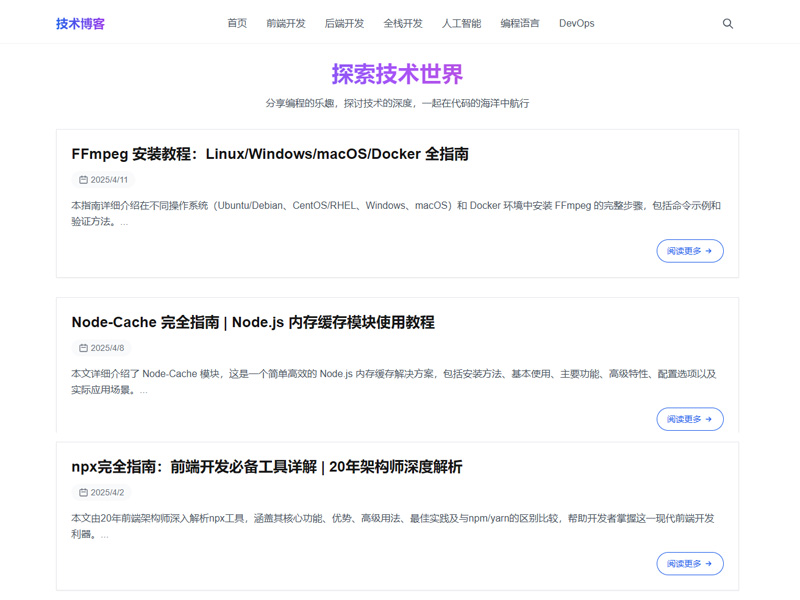Open the Node-Cache 完全指南 article title
The height and width of the screenshot is (600, 800).
pyautogui.click(x=253, y=322)
